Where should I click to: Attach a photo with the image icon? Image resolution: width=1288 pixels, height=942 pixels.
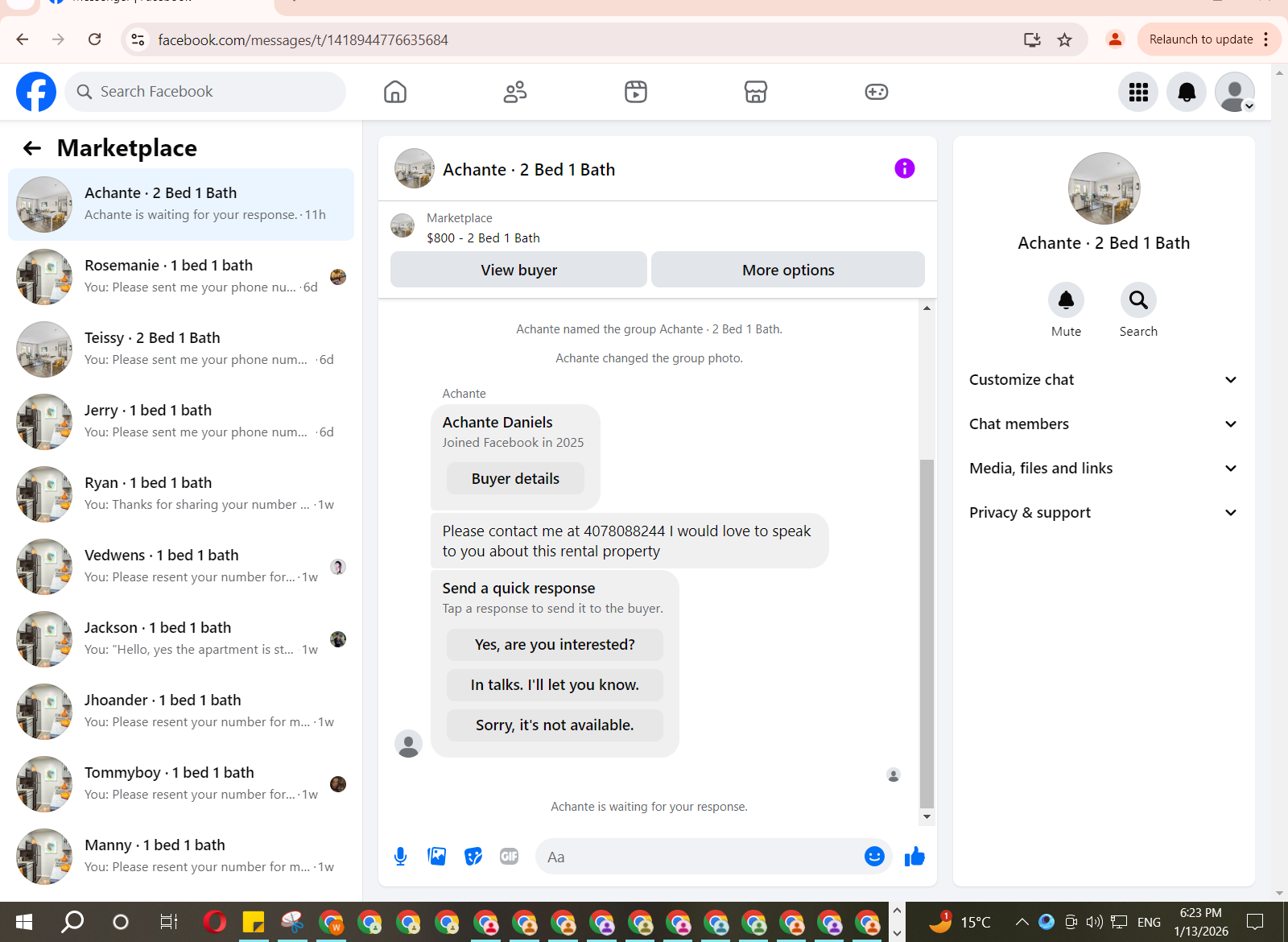437,857
